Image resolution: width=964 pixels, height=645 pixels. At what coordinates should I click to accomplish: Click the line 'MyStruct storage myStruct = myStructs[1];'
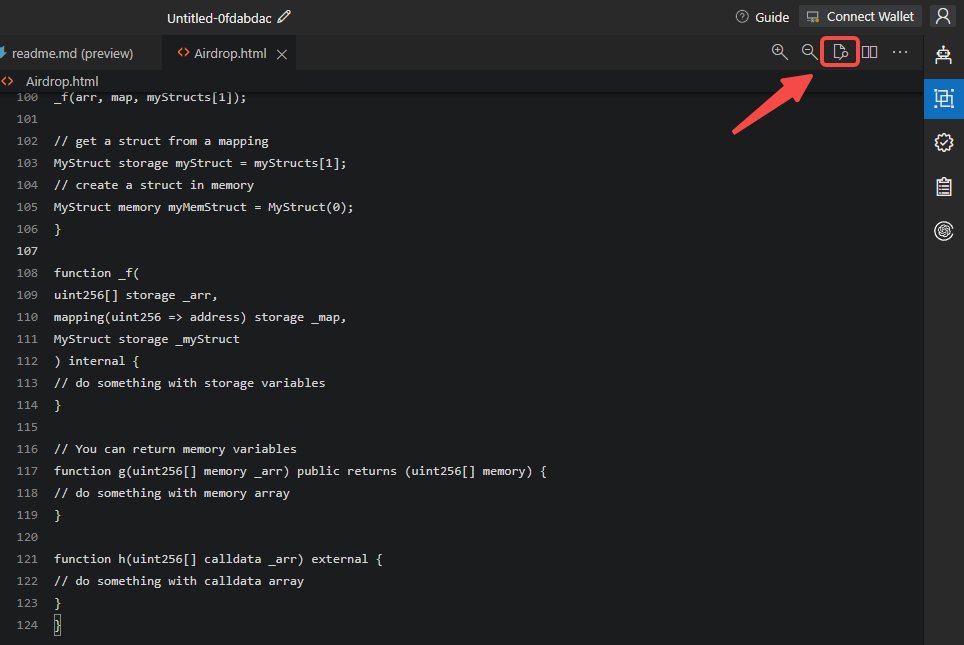[x=200, y=163]
